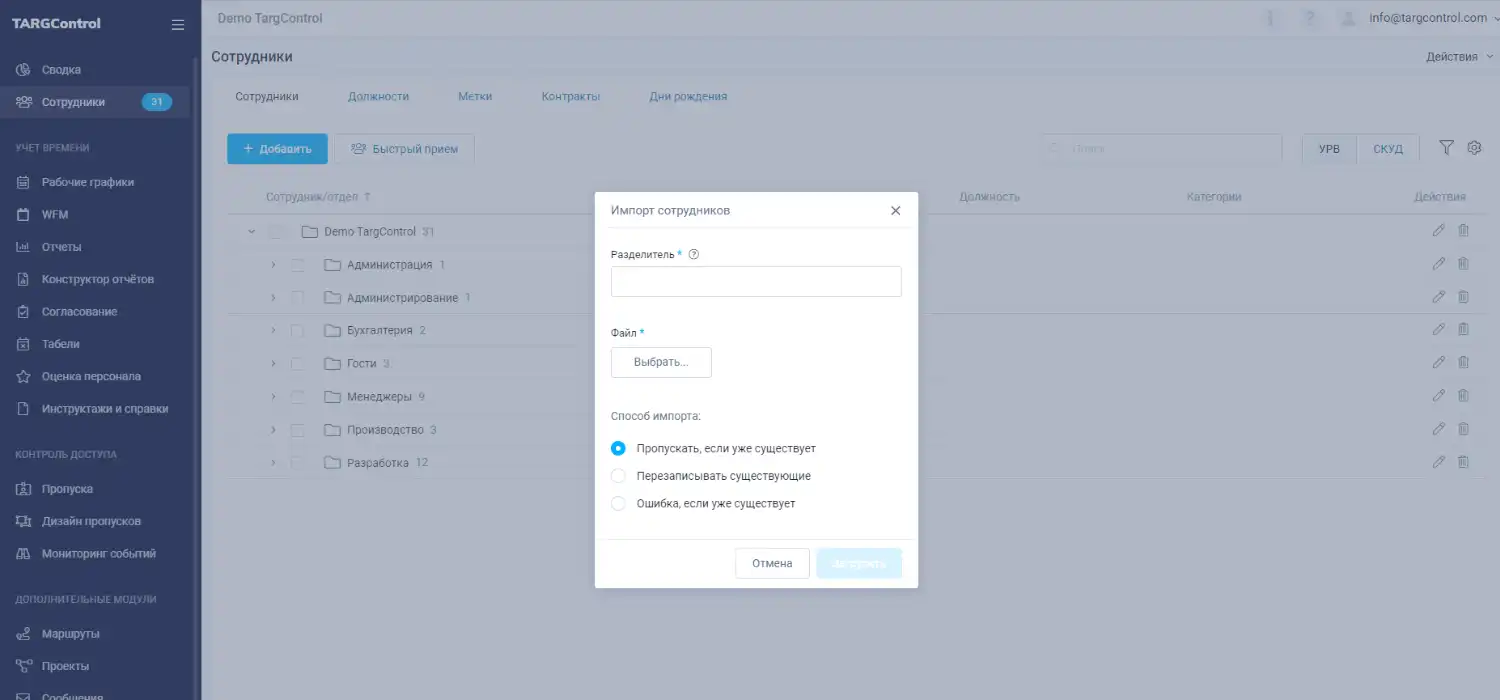
Task: Expand the Администрация folder
Action: [272, 265]
